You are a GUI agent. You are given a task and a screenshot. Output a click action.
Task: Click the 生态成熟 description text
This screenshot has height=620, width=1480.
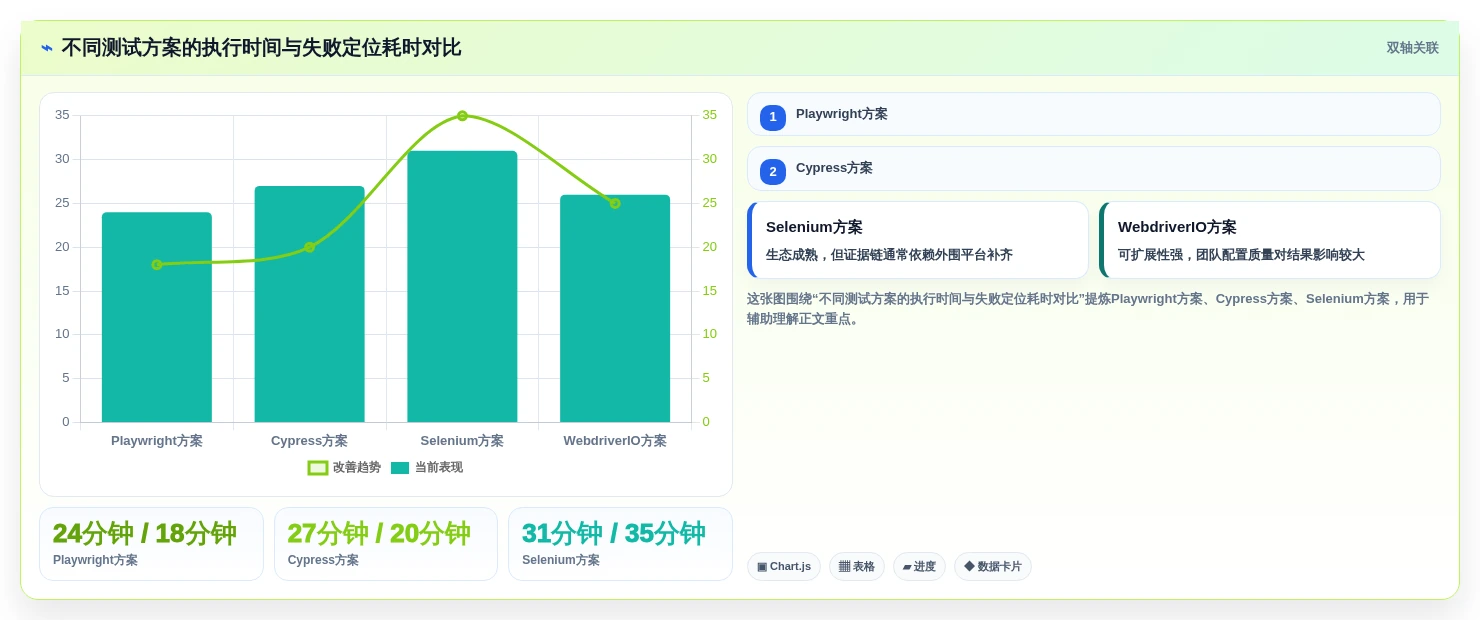coord(889,255)
